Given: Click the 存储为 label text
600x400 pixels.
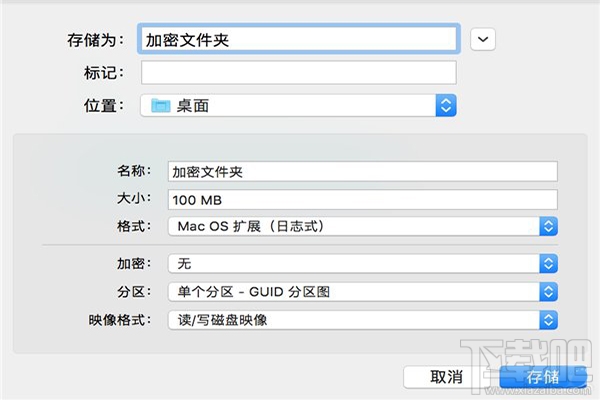Looking at the screenshot, I should click(94, 40).
